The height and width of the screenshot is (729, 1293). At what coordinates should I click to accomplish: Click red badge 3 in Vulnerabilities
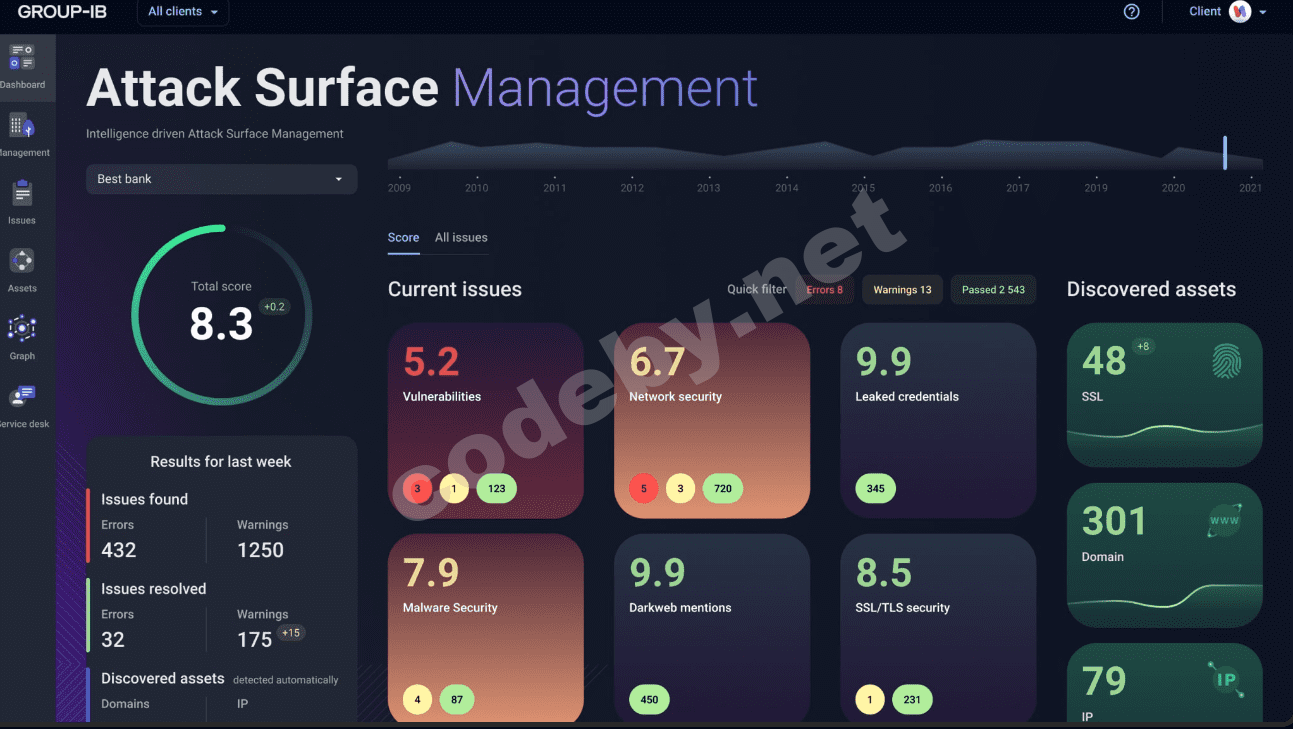tap(418, 489)
